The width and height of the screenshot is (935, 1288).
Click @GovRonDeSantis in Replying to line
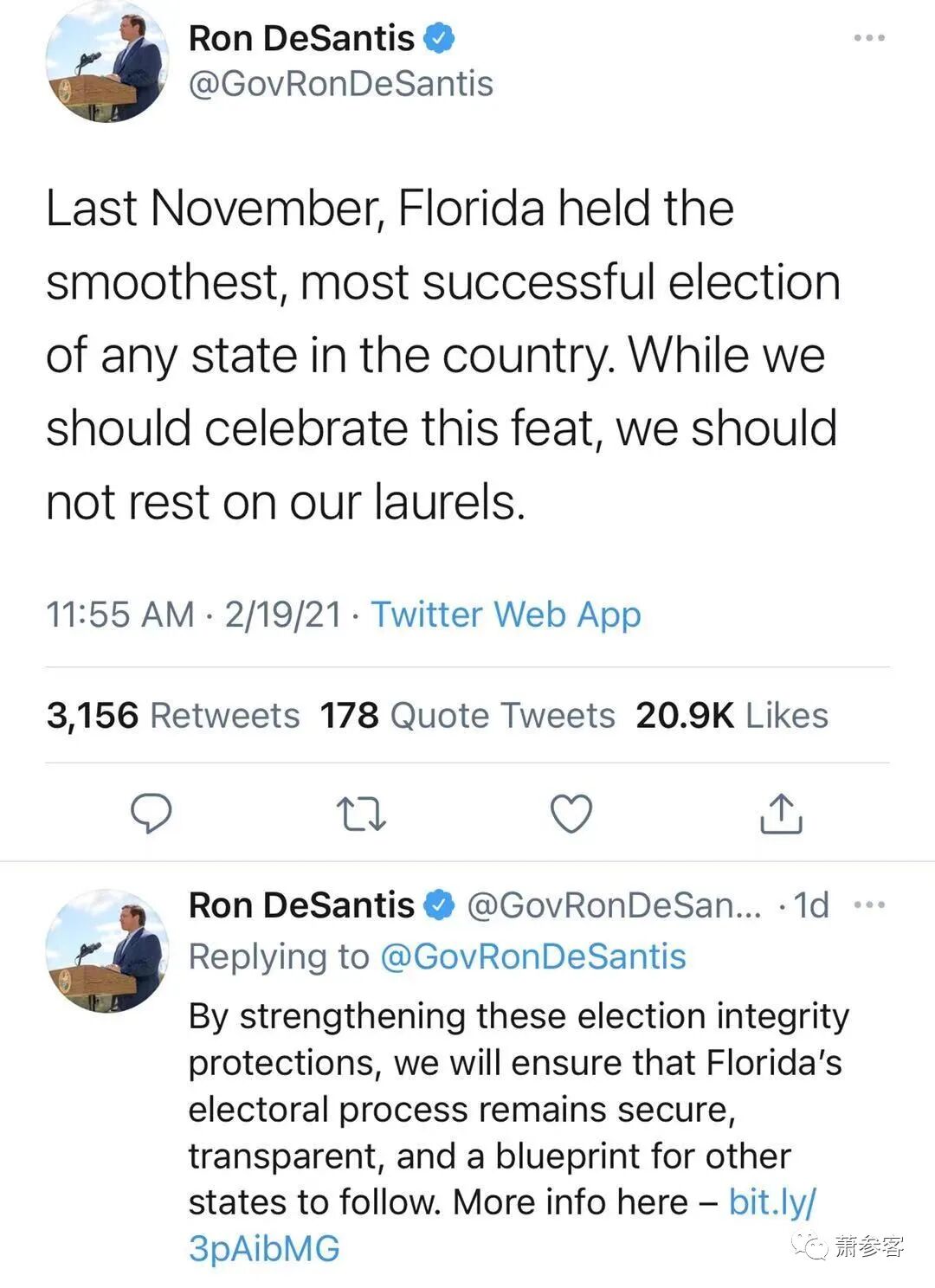[x=532, y=956]
